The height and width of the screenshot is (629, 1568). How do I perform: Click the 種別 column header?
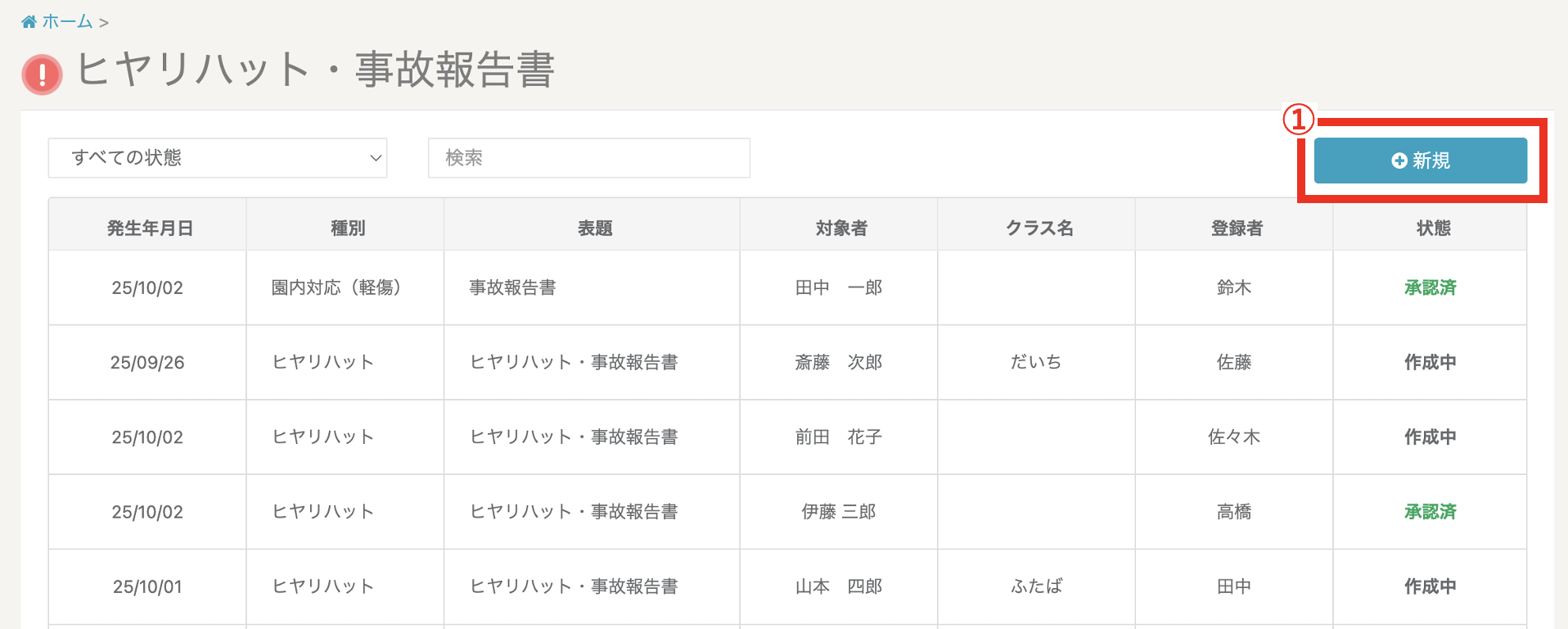(347, 229)
